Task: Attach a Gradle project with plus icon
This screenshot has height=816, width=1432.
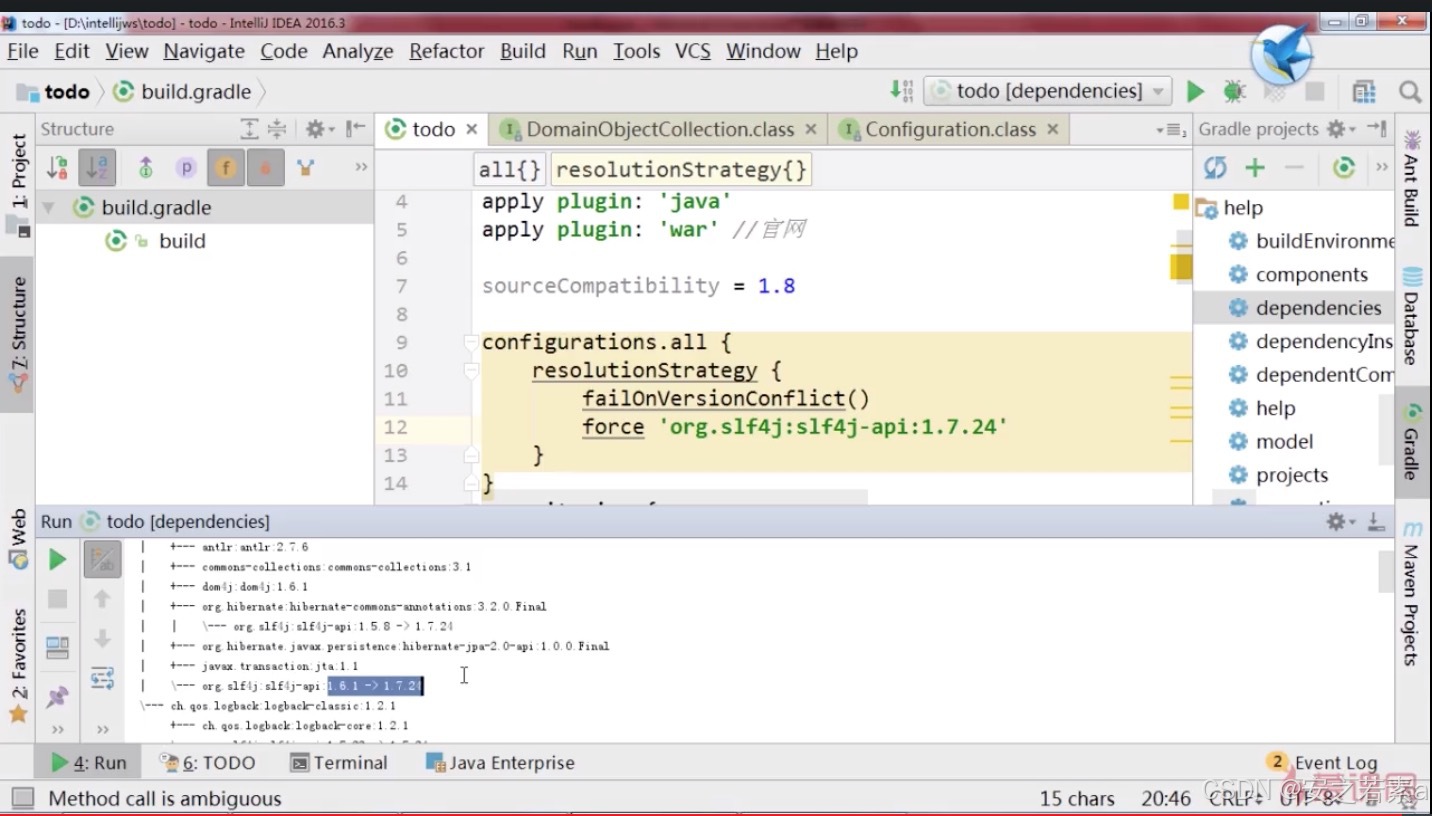Action: pyautogui.click(x=1255, y=168)
